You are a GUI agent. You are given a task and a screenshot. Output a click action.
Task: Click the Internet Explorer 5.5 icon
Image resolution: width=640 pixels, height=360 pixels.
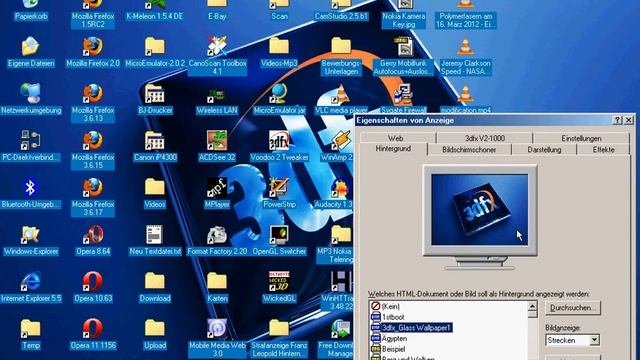(31, 287)
